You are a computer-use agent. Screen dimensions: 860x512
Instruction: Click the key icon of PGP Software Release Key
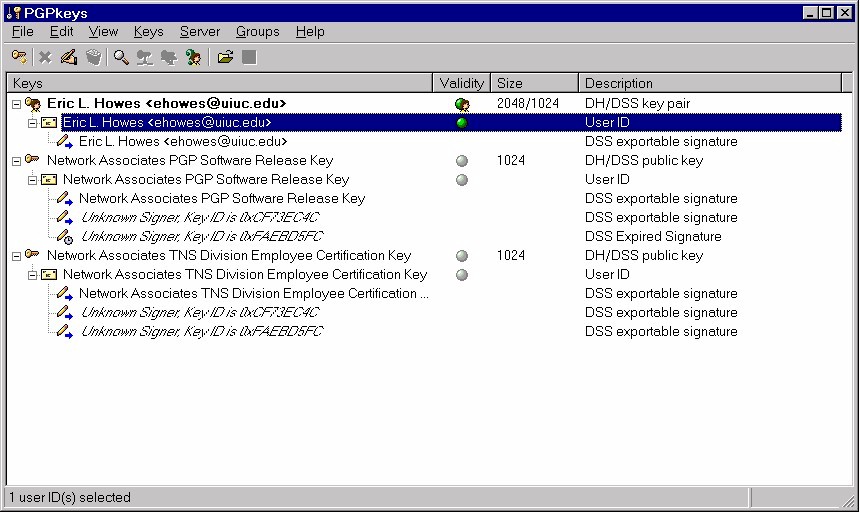pyautogui.click(x=32, y=160)
